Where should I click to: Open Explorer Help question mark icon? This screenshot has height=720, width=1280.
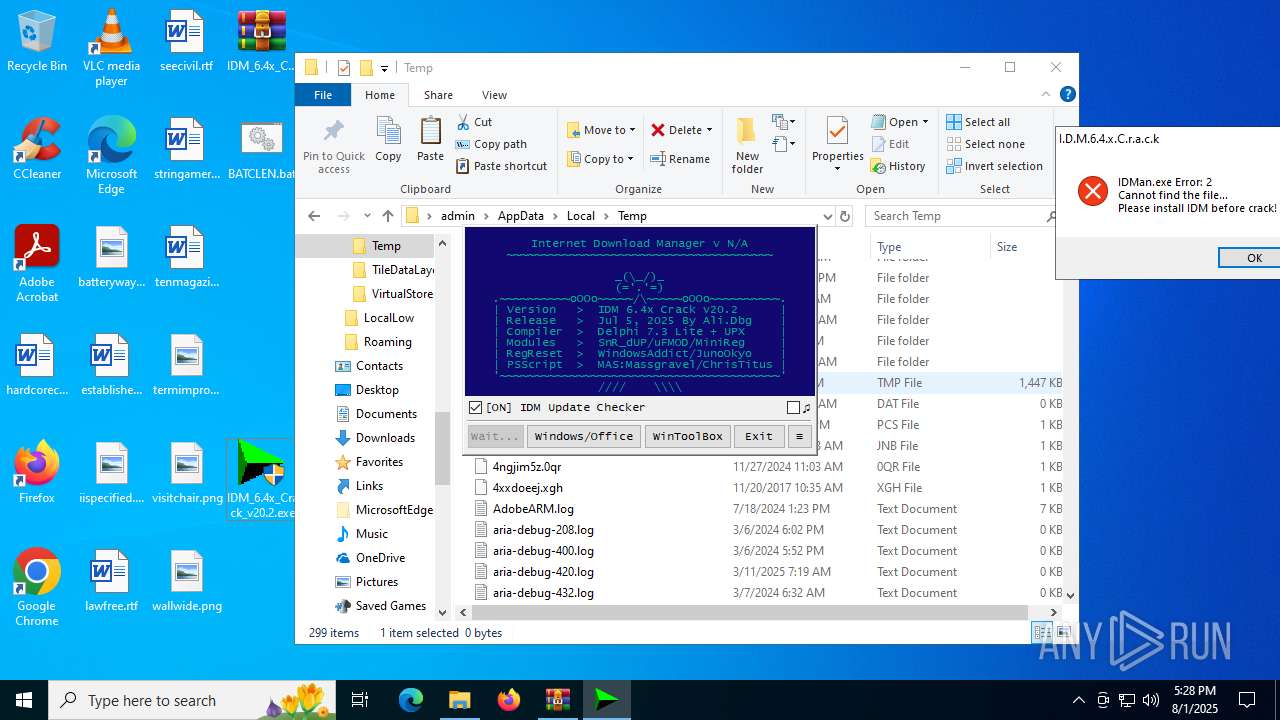pos(1067,95)
